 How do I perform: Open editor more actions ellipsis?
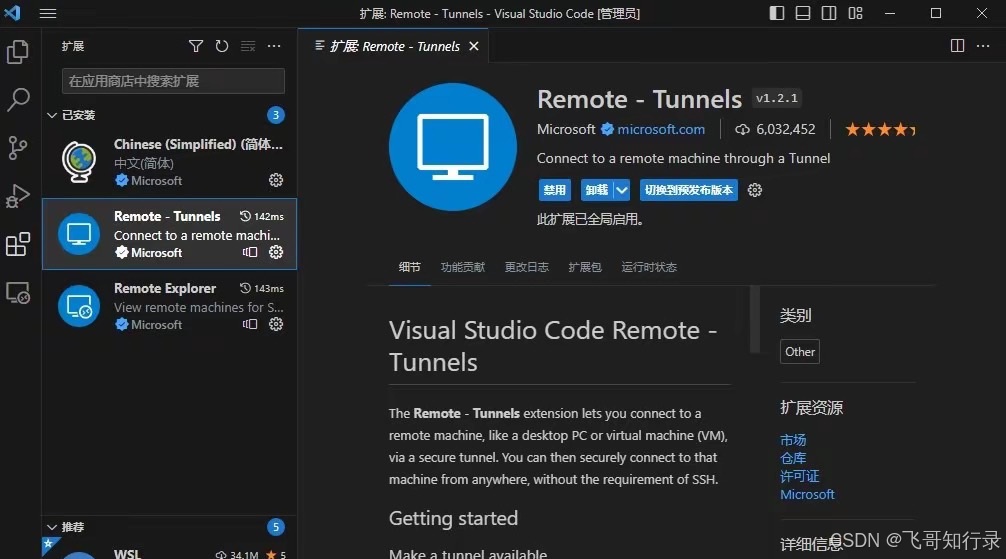pos(983,46)
